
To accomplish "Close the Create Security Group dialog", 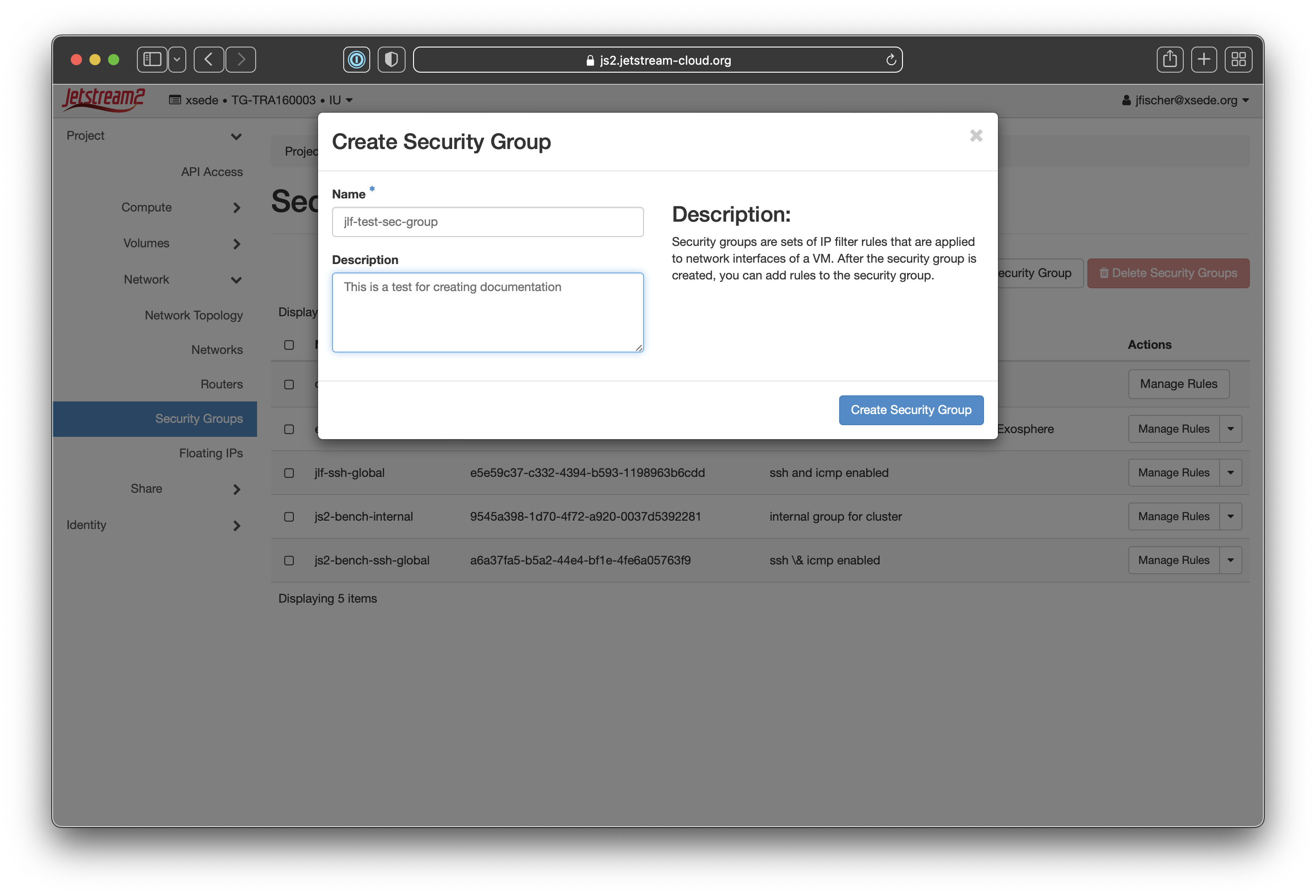I will (976, 136).
